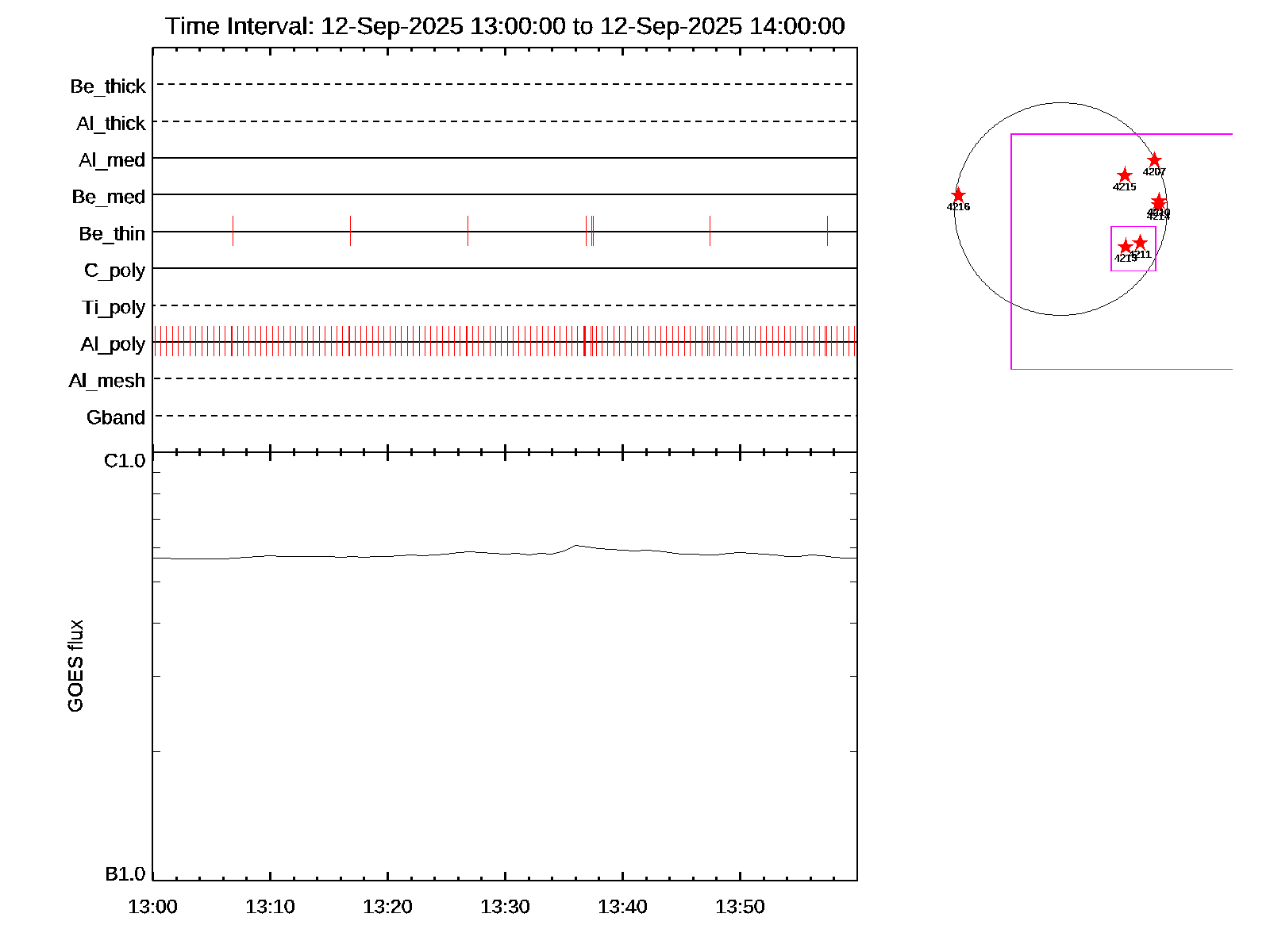Click the first Be_thin marker near 13:07
Screen dimensions: 1270x952
click(x=233, y=231)
